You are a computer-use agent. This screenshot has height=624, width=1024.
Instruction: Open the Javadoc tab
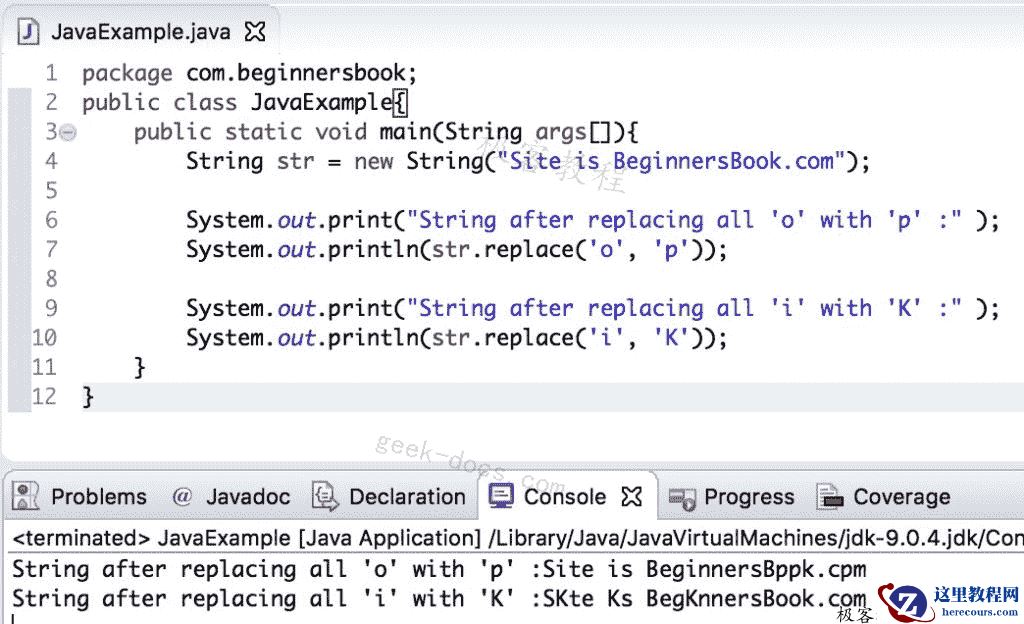pyautogui.click(x=247, y=497)
